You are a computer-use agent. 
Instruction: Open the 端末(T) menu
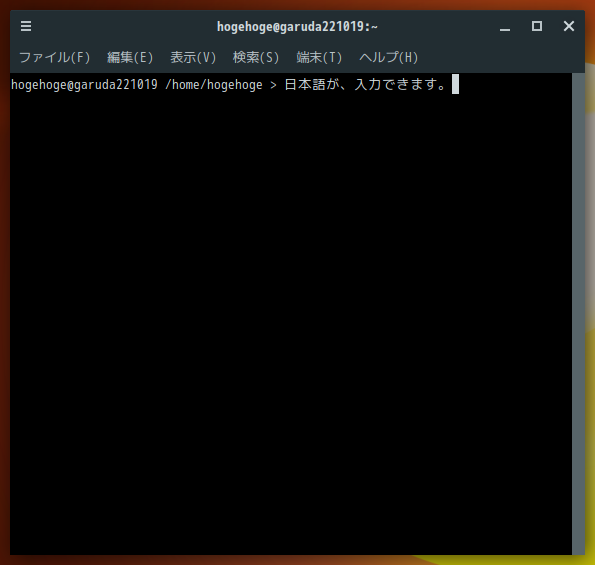tap(319, 57)
